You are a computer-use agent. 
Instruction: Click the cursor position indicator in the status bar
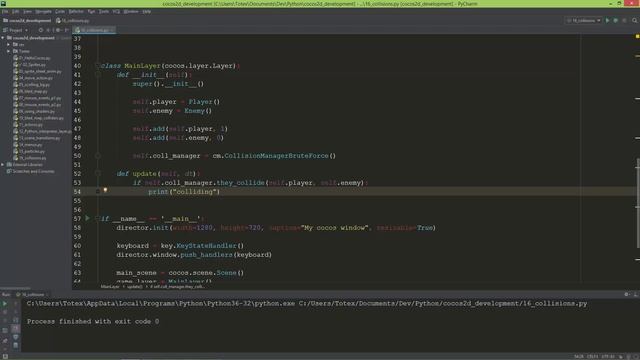579,356
